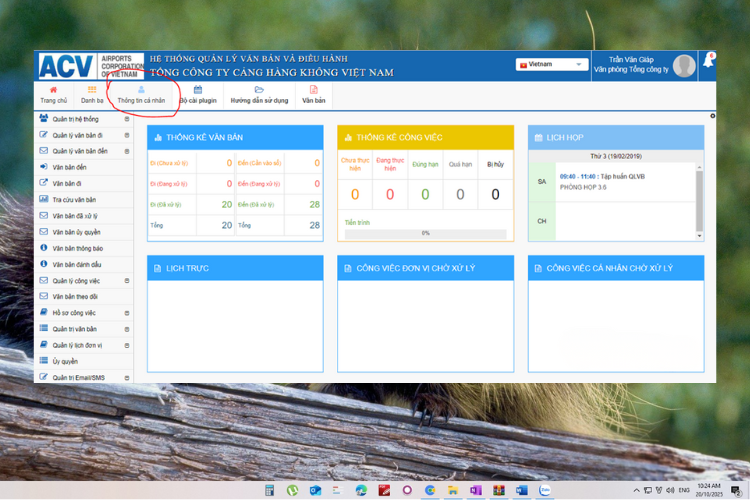This screenshot has width=750, height=500.
Task: Open Outlook from the taskbar
Action: (x=315, y=490)
